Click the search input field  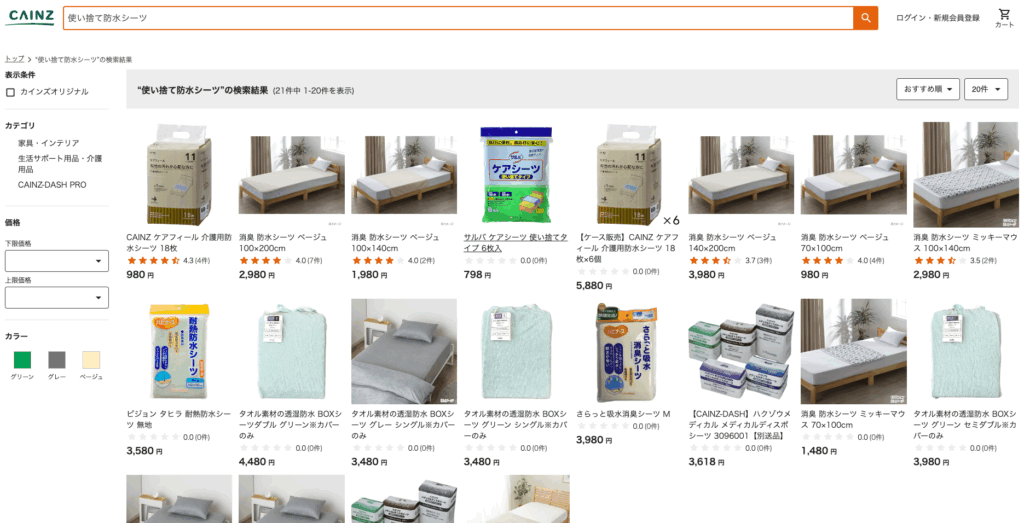pyautogui.click(x=458, y=18)
